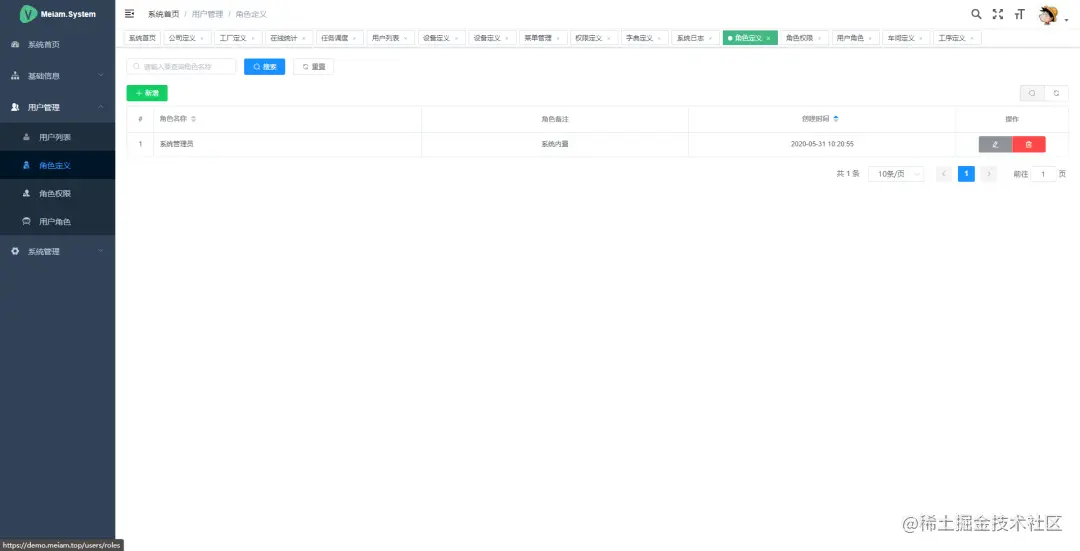Close the 公司定义 tab

[x=202, y=39]
